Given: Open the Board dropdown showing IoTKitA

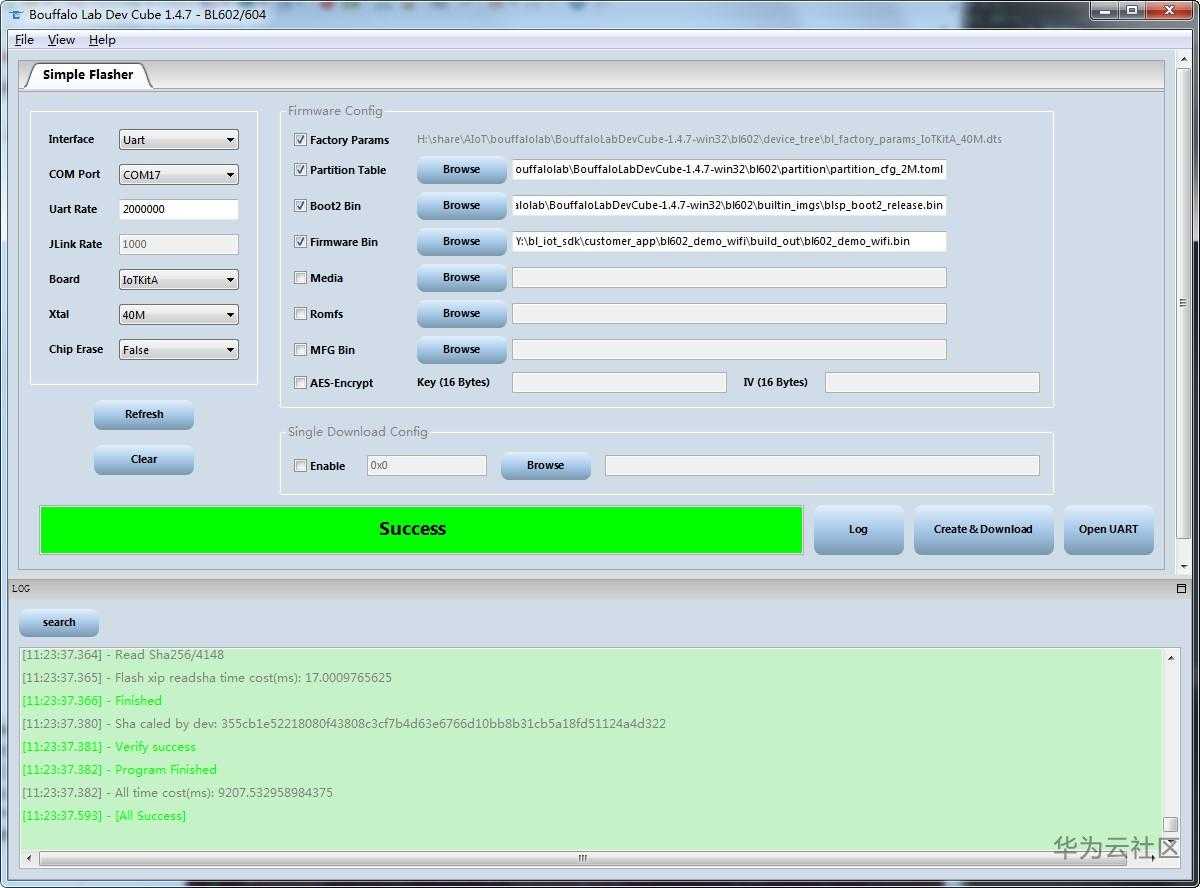Looking at the screenshot, I should [x=179, y=280].
